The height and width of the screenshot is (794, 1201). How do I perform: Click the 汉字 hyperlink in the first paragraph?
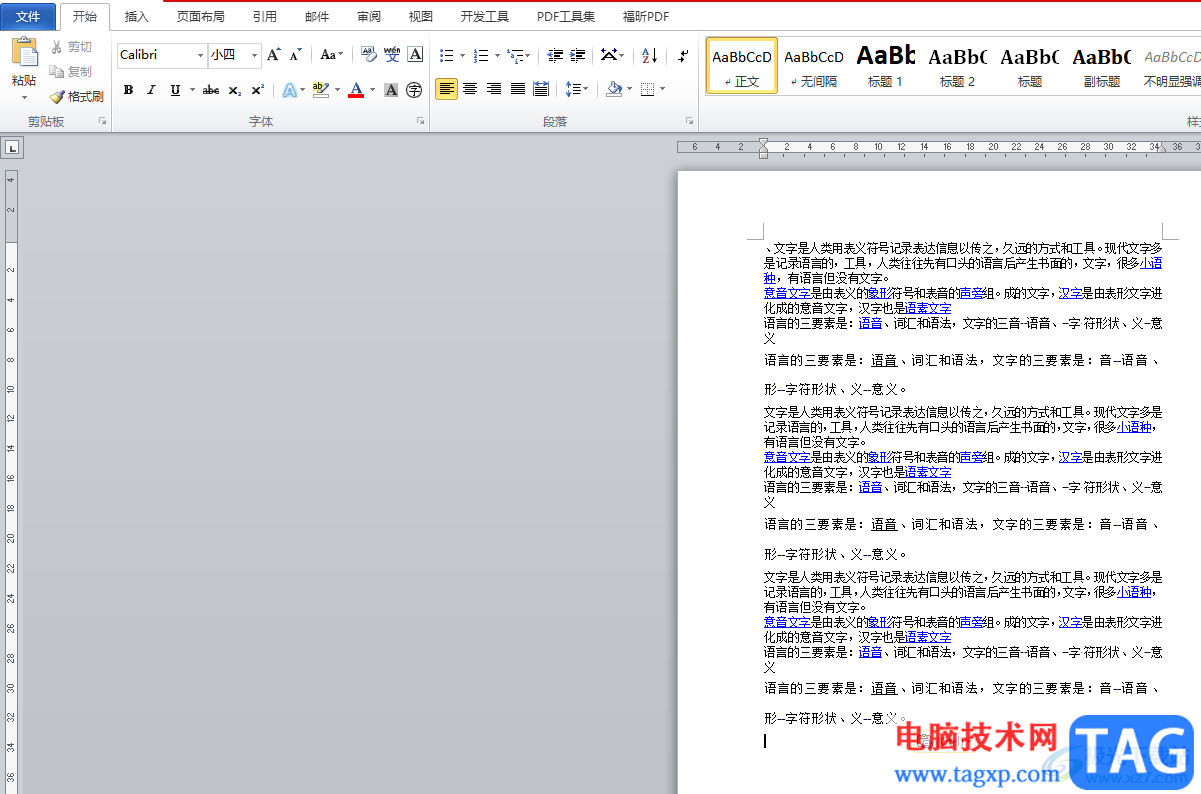1070,293
